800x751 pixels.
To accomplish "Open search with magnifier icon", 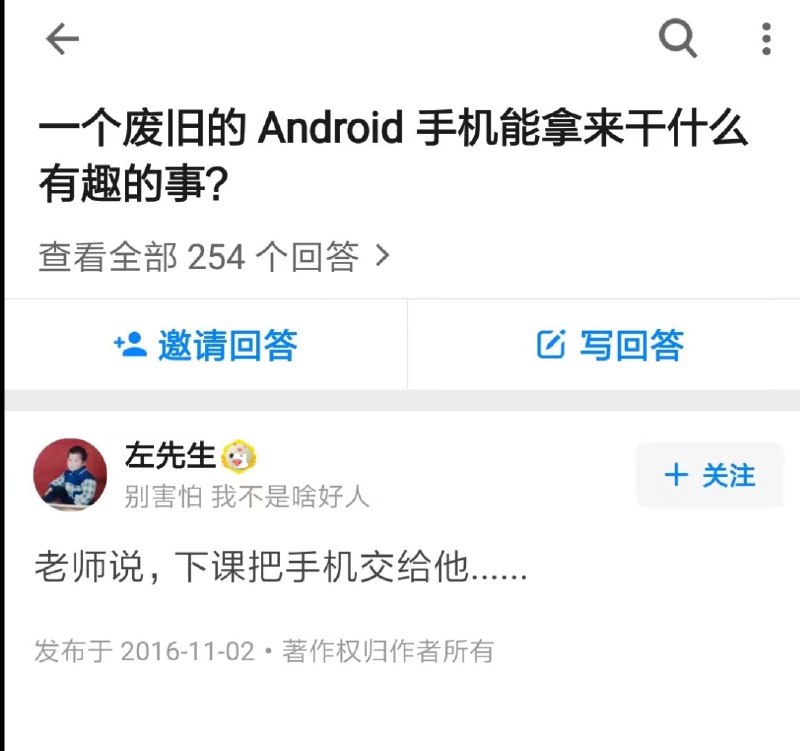I will pos(678,38).
